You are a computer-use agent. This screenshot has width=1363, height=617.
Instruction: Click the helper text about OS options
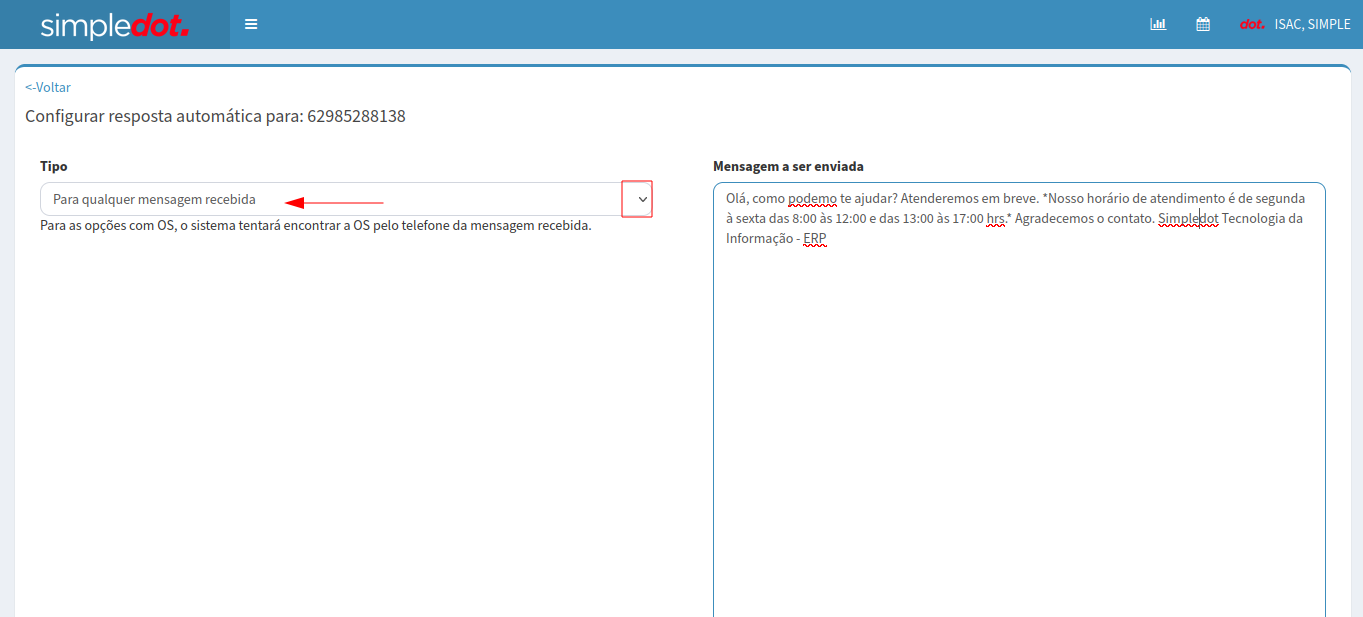click(x=316, y=226)
